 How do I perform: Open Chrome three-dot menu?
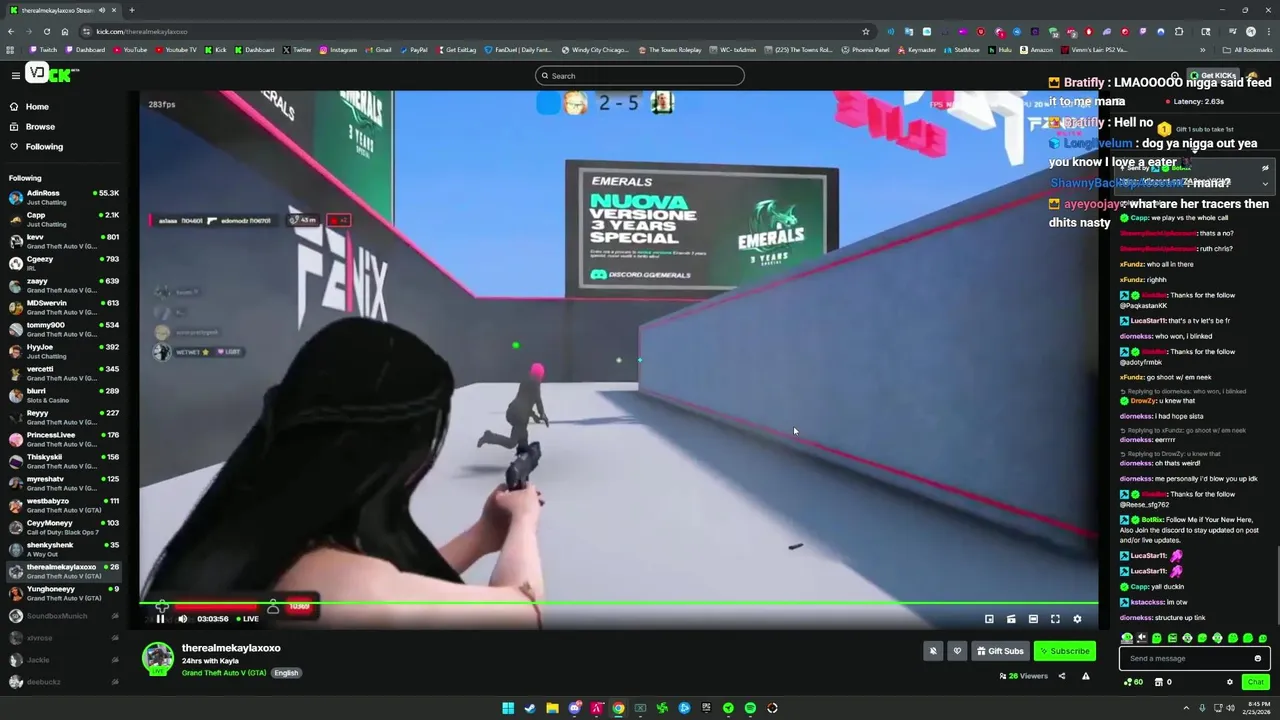click(x=1268, y=31)
